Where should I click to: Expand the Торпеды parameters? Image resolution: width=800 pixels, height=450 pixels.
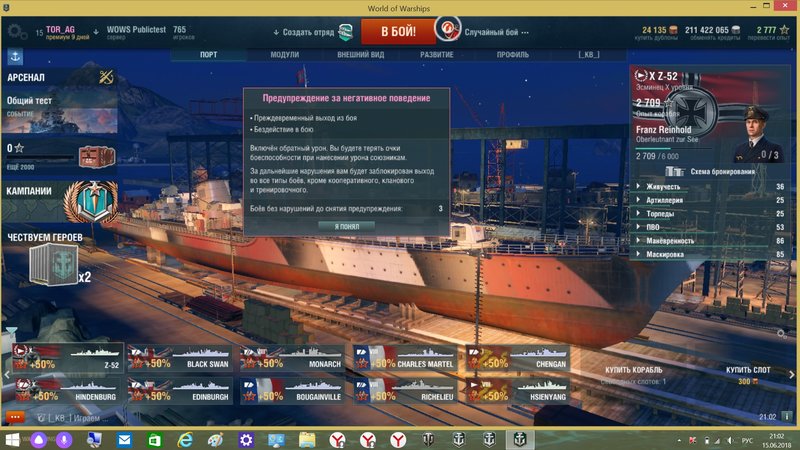tap(710, 214)
